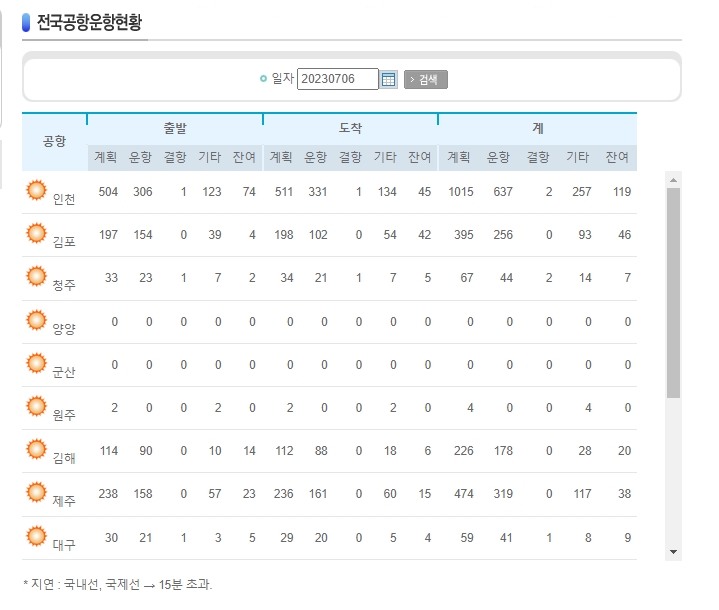Viewport: 719px width, 610px height.
Task: Select the 제주 airport name
Action: click(x=64, y=501)
